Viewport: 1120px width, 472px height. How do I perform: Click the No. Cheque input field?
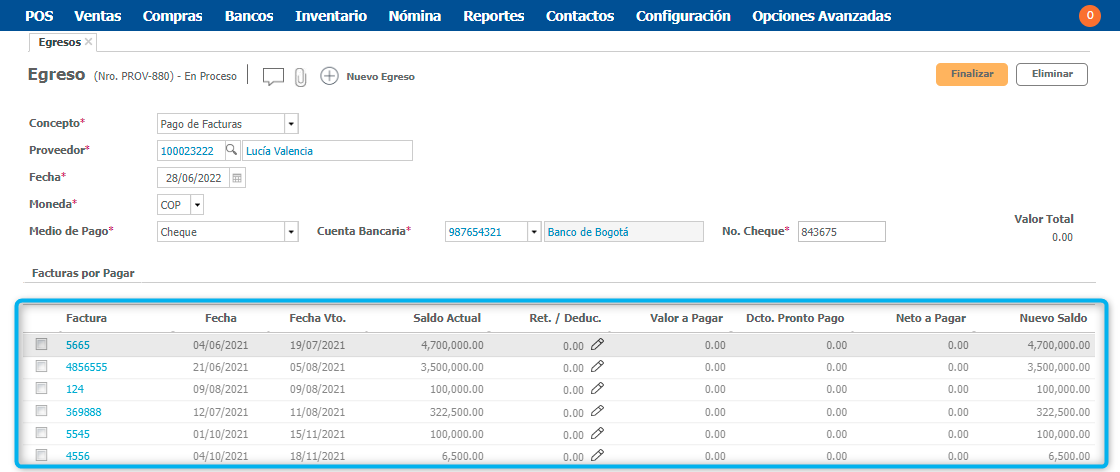coord(841,231)
